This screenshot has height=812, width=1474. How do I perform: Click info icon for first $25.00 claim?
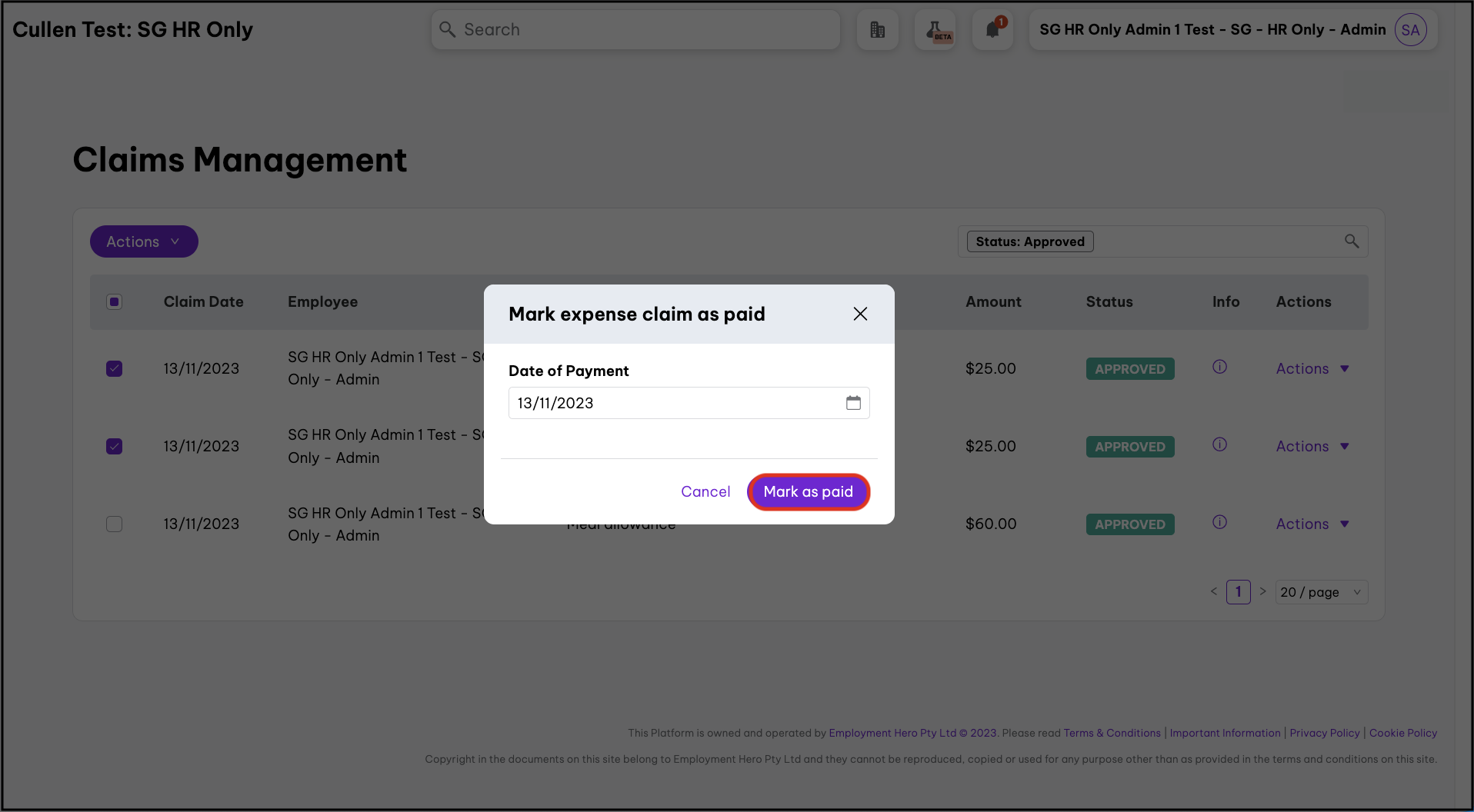pyautogui.click(x=1219, y=367)
